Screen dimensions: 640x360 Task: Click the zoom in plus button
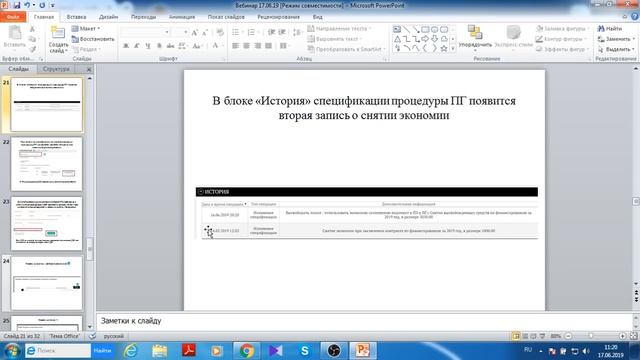click(622, 336)
